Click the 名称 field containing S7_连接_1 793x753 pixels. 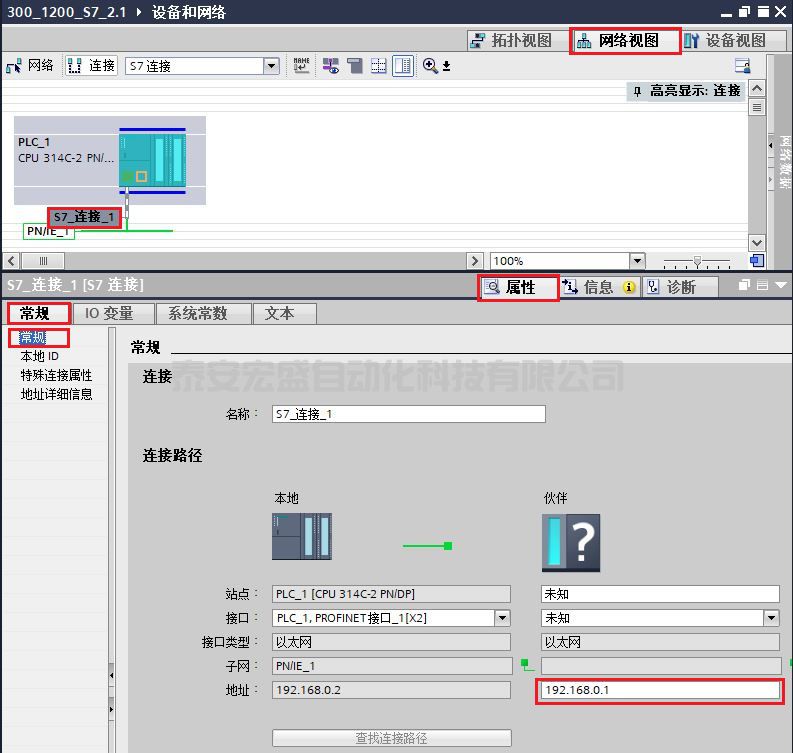[x=409, y=414]
